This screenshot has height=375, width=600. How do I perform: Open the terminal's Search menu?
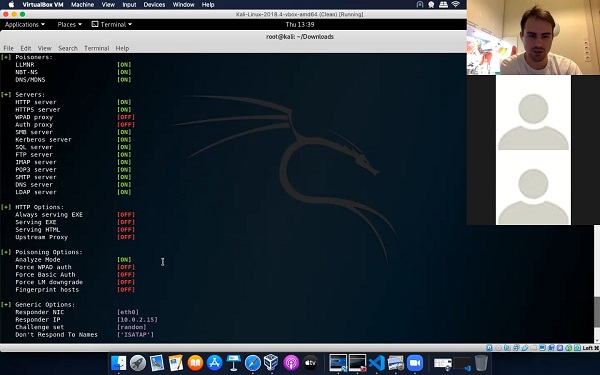(68, 48)
